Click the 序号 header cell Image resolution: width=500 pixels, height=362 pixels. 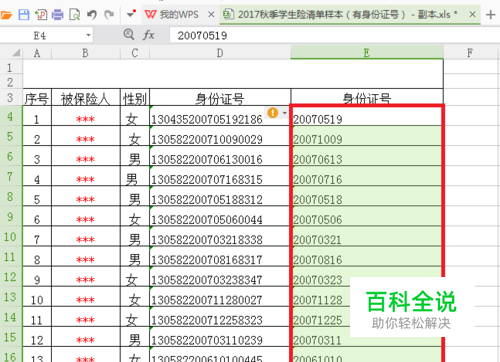(x=37, y=98)
